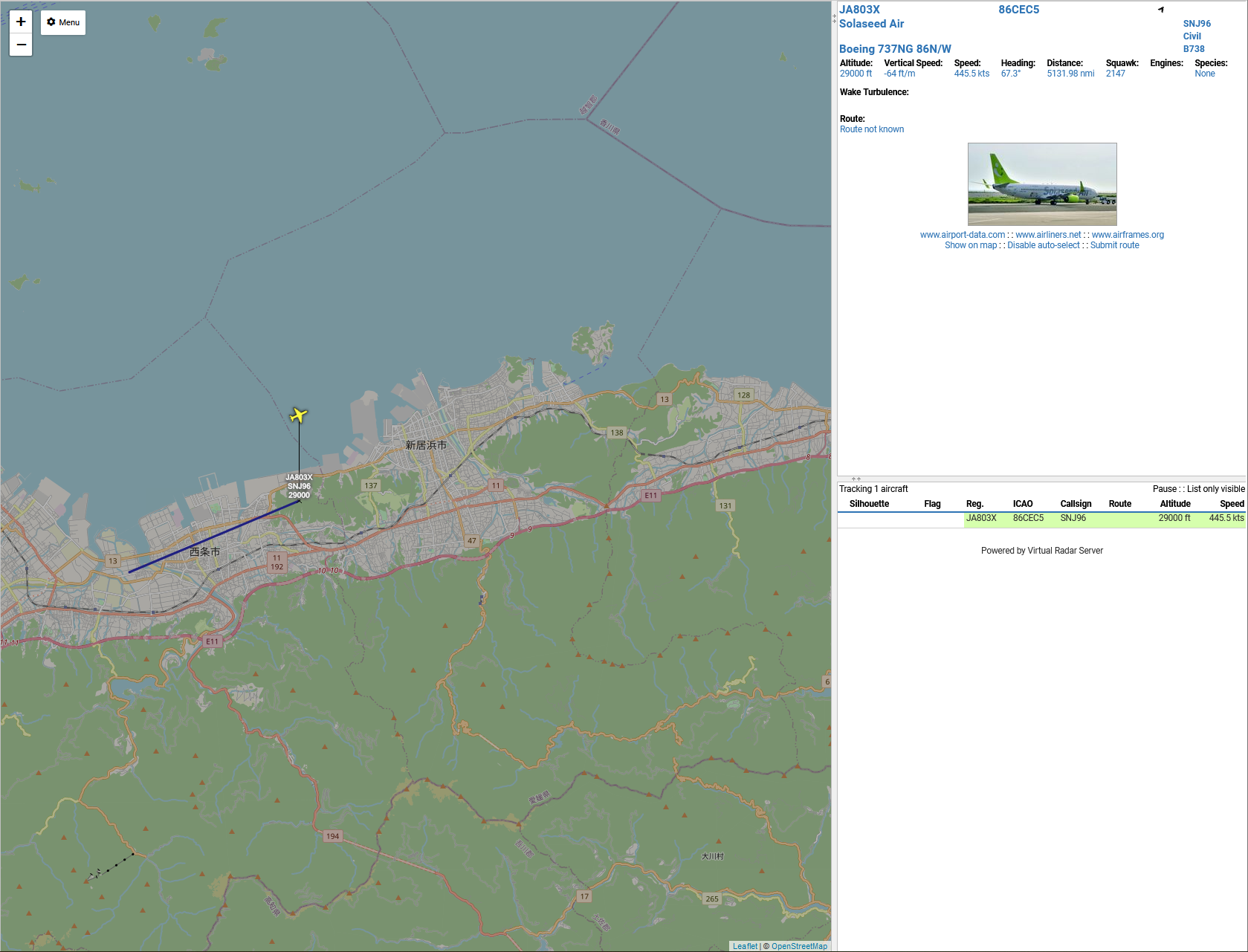Click the Distance value 5131.98 nmi

coord(1070,74)
